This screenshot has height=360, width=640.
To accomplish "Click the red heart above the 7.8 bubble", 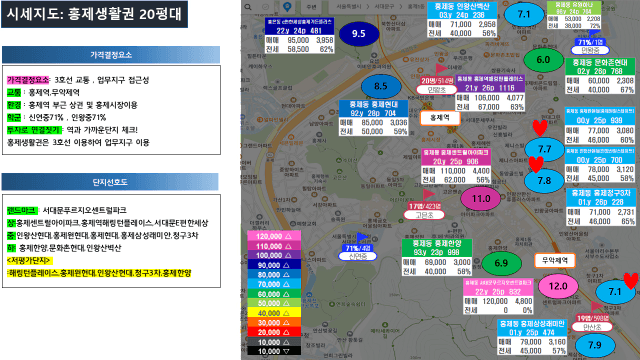I will click(x=536, y=164).
